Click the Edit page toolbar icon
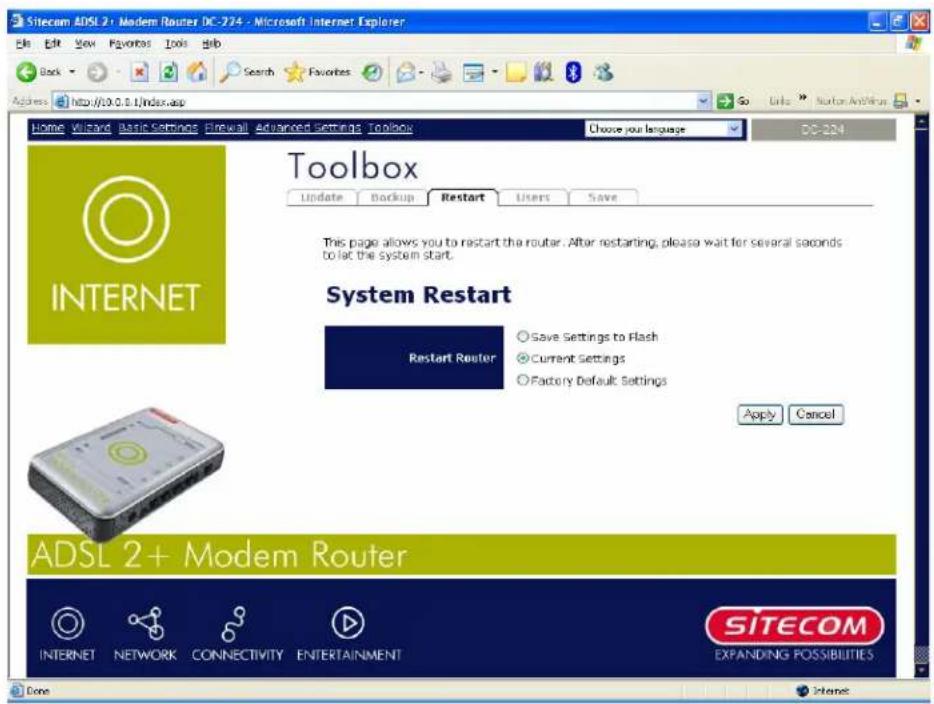934x704 pixels. tap(474, 72)
